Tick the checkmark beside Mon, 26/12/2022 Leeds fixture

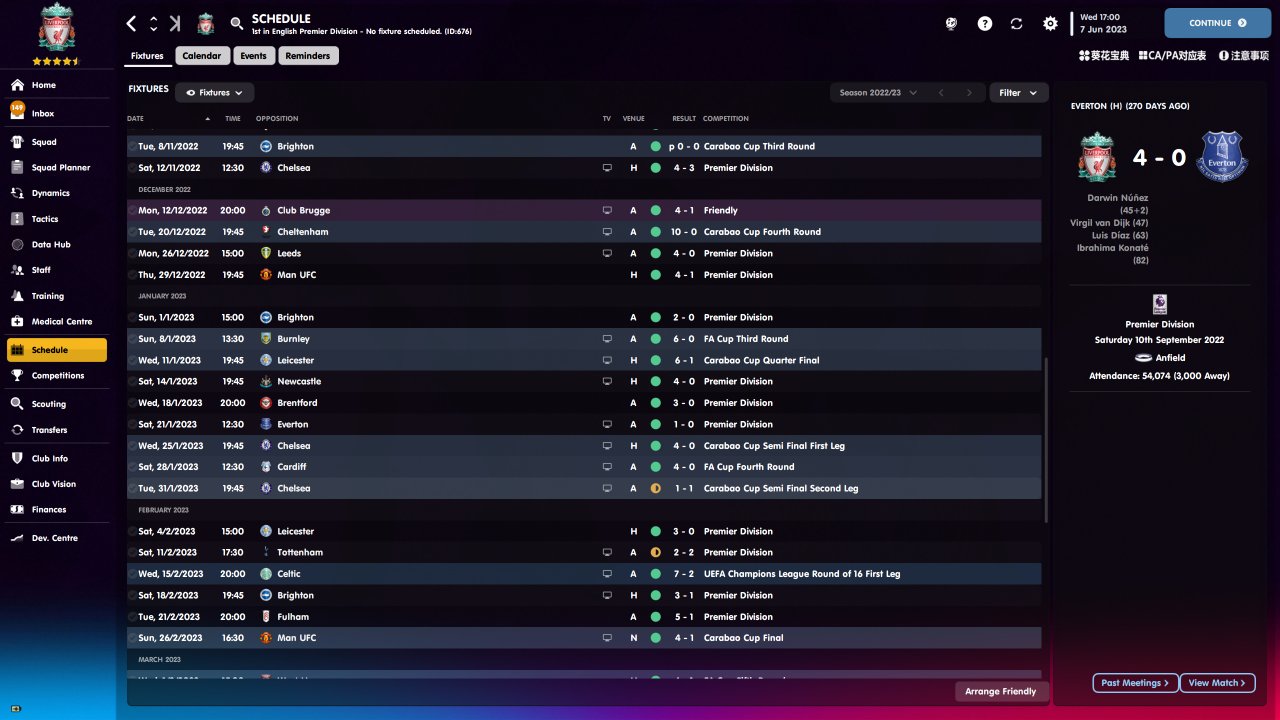click(132, 254)
